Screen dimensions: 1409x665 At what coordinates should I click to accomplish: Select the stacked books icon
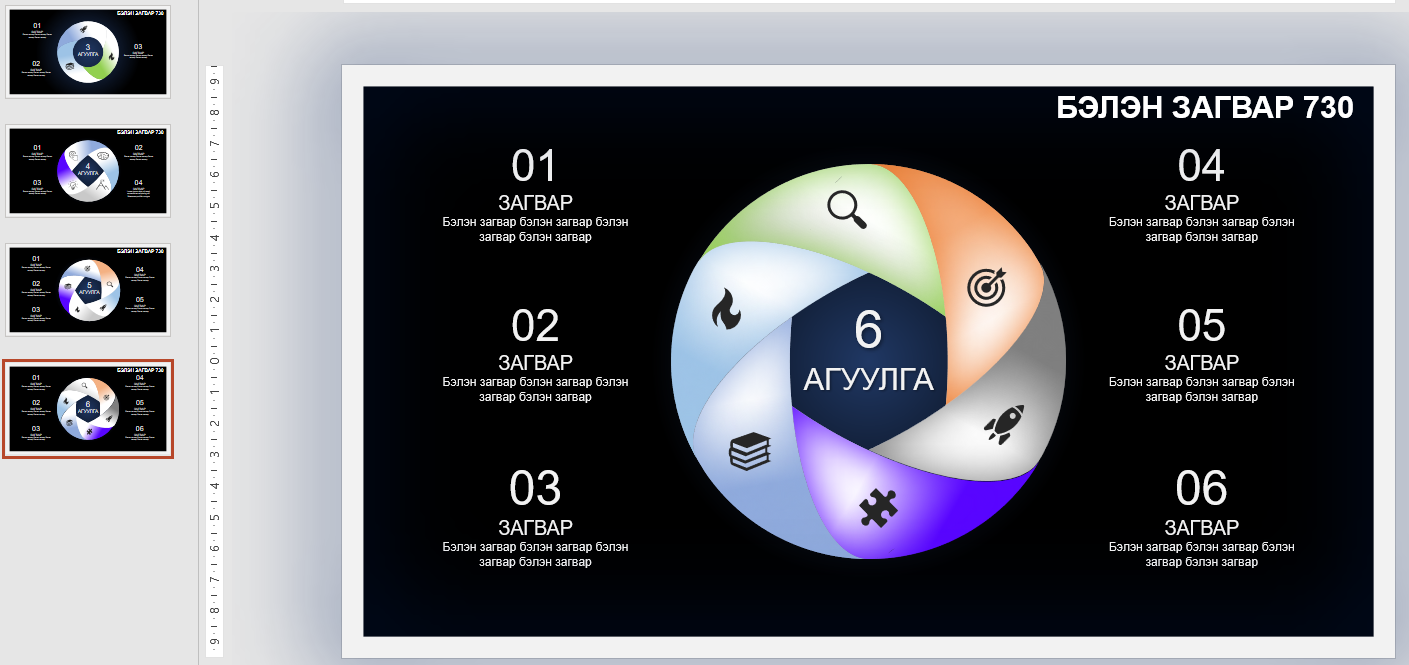(750, 452)
